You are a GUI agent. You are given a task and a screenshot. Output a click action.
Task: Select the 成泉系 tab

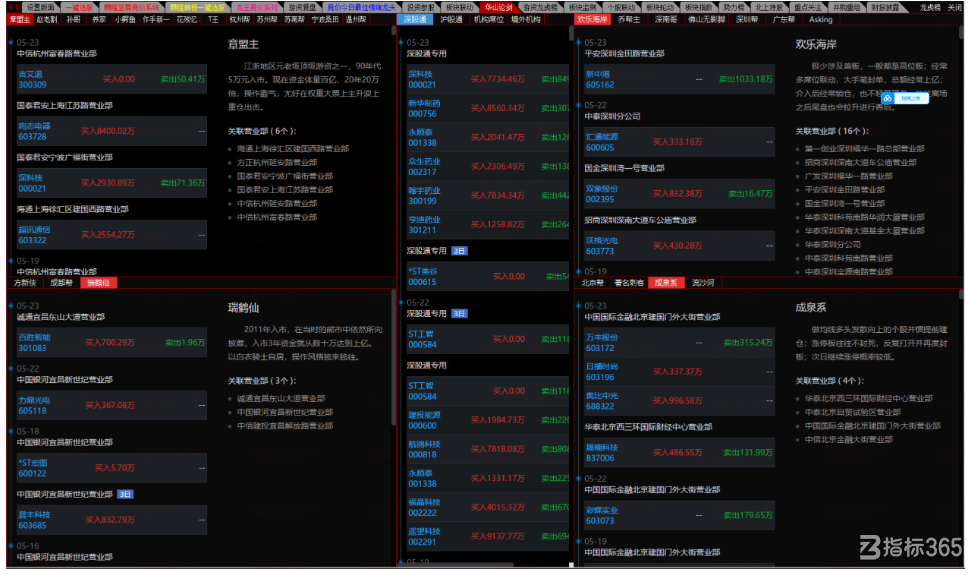point(666,283)
